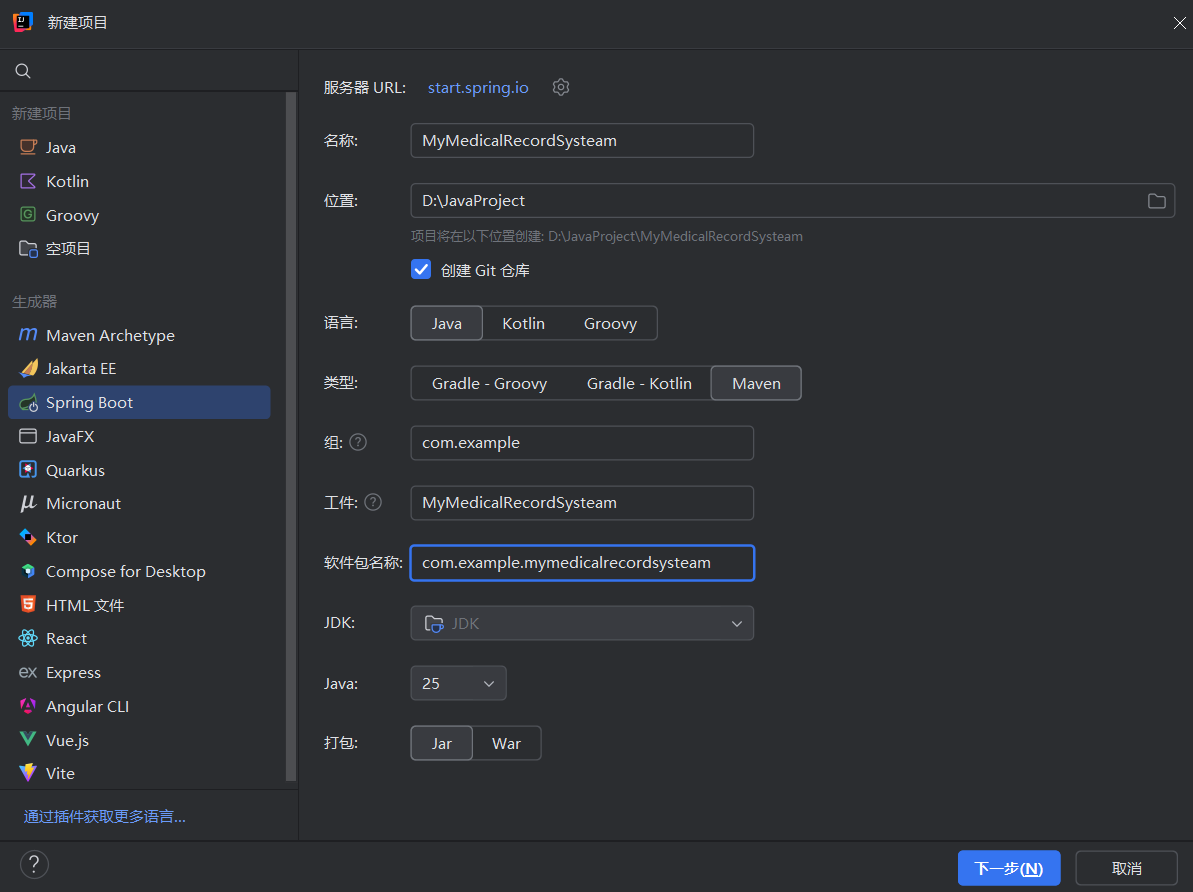Screen dimensions: 1193x892
Task: Select the 空项目 option in the sidebar
Action: 68,248
